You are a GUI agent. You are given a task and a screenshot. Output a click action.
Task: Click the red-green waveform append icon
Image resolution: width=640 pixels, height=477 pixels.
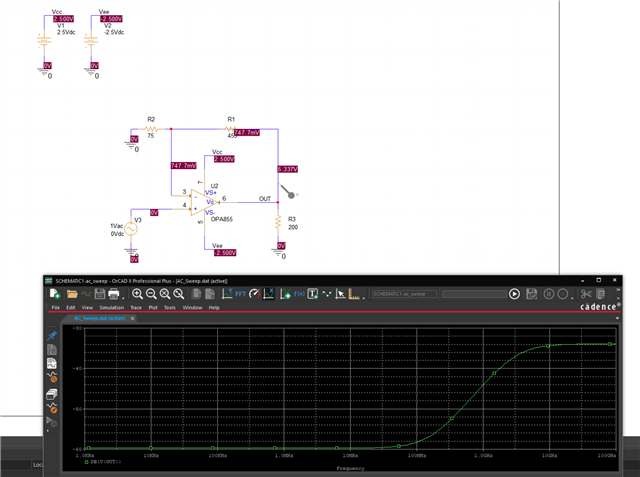[x=86, y=294]
